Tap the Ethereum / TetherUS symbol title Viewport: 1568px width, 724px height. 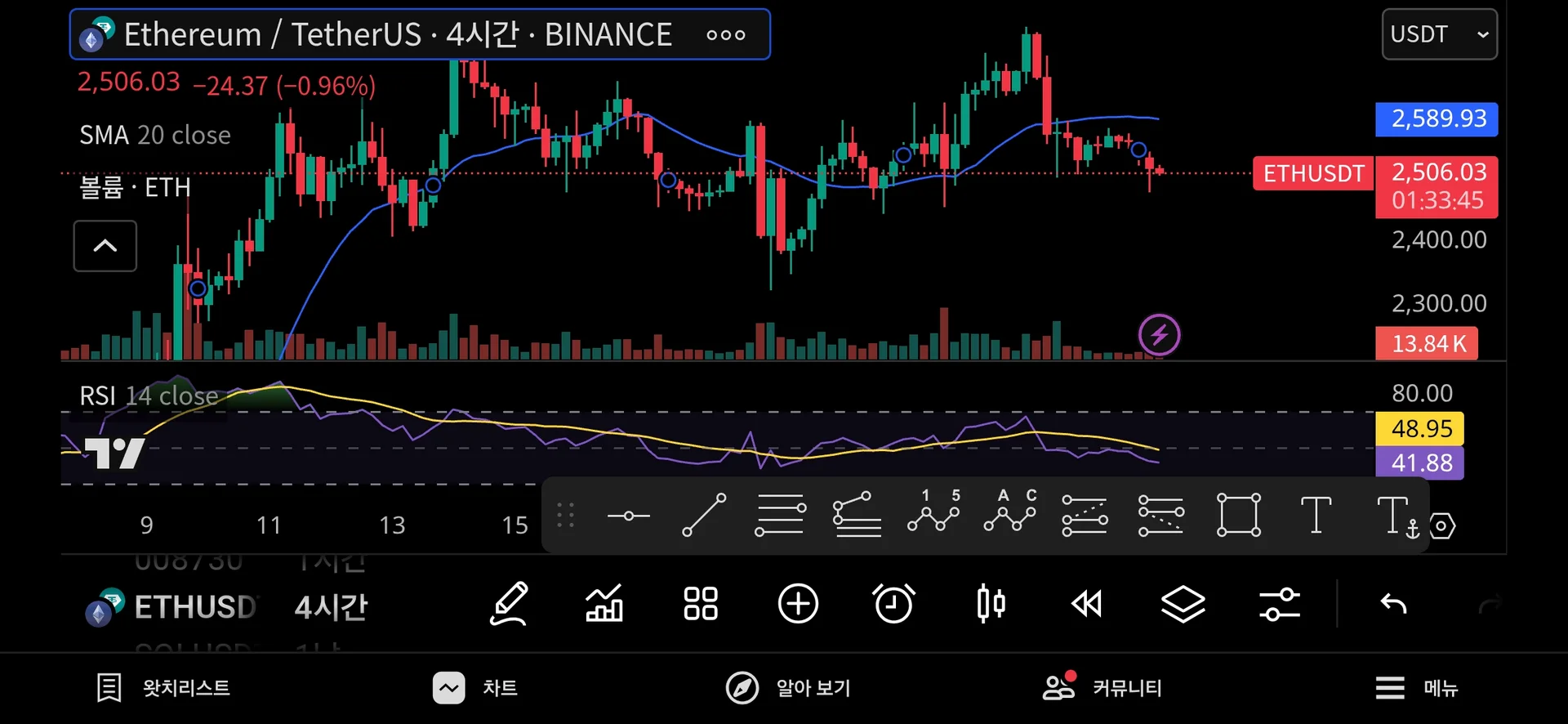pos(398,34)
